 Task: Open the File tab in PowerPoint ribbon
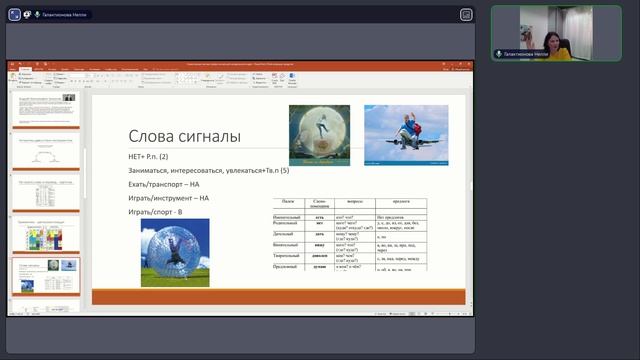[13, 69]
